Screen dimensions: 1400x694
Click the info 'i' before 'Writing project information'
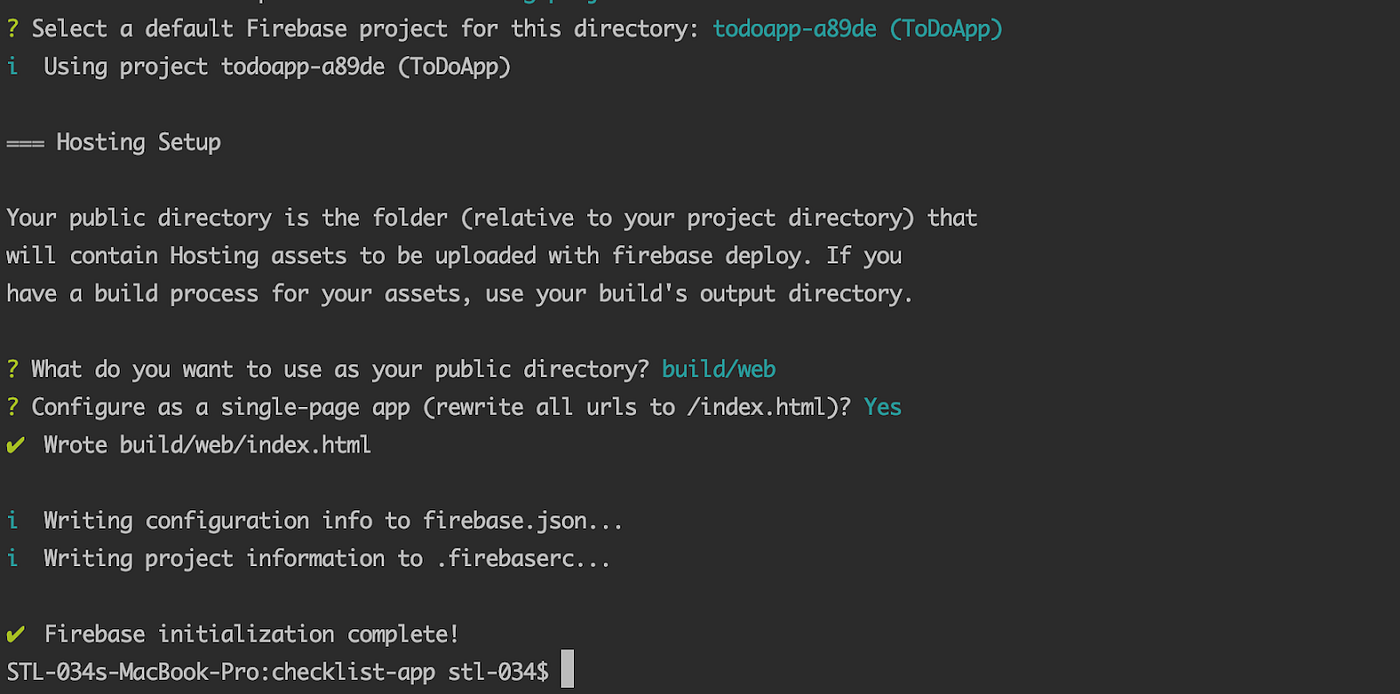(12, 558)
